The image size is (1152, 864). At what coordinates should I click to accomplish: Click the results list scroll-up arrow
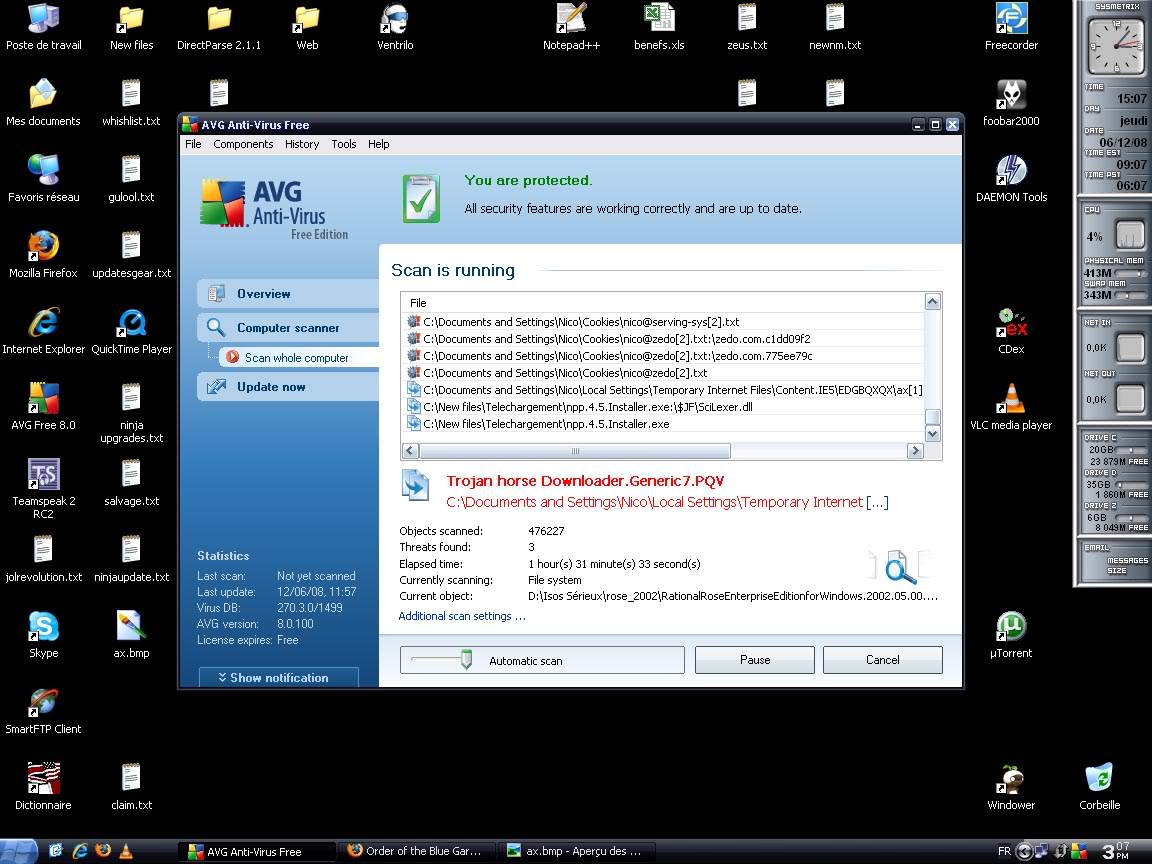(x=932, y=302)
